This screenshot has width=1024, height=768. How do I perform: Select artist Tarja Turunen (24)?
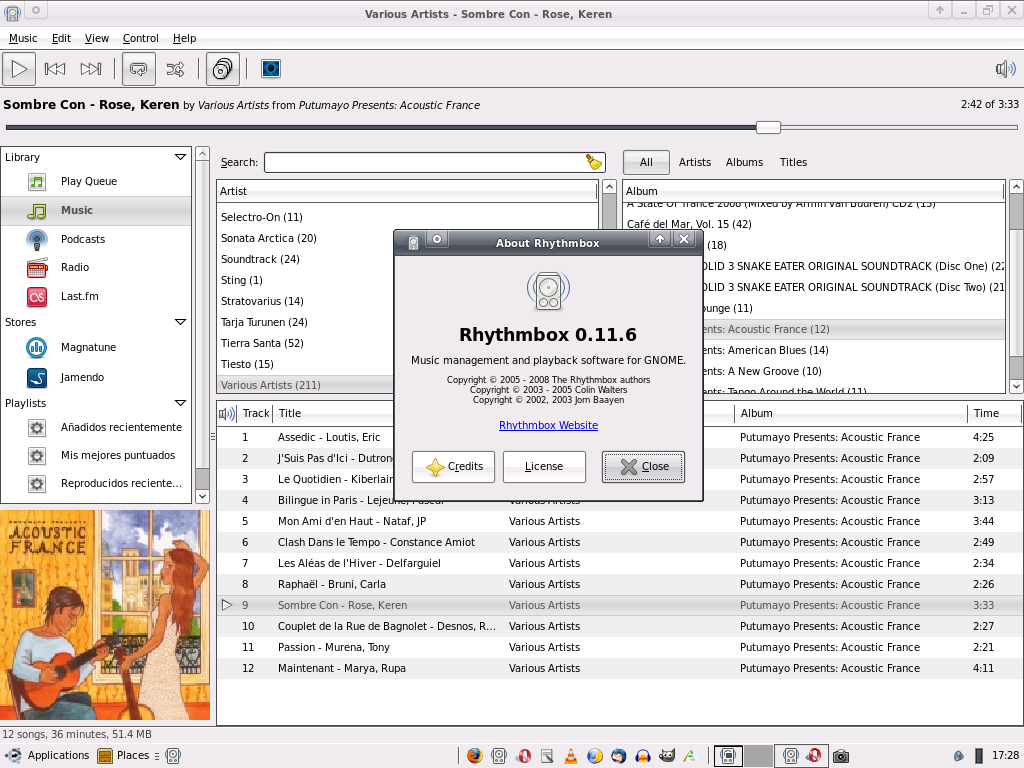pyautogui.click(x=264, y=322)
